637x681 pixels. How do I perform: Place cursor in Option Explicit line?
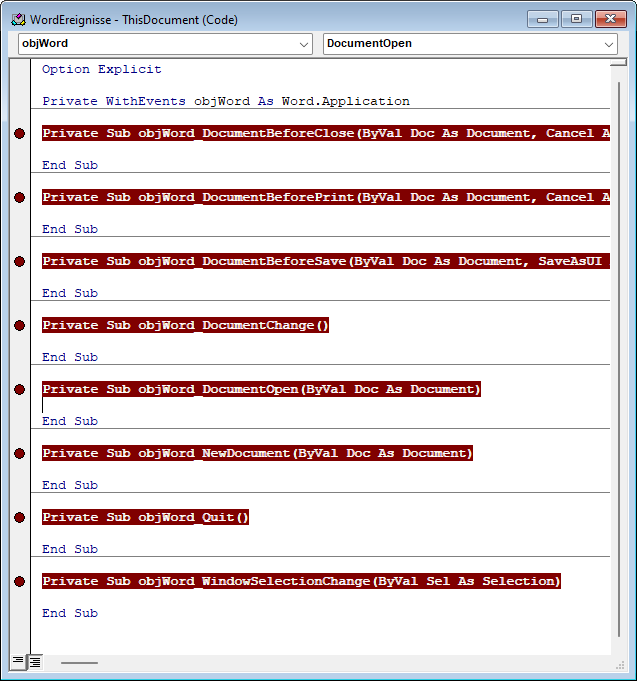102,70
